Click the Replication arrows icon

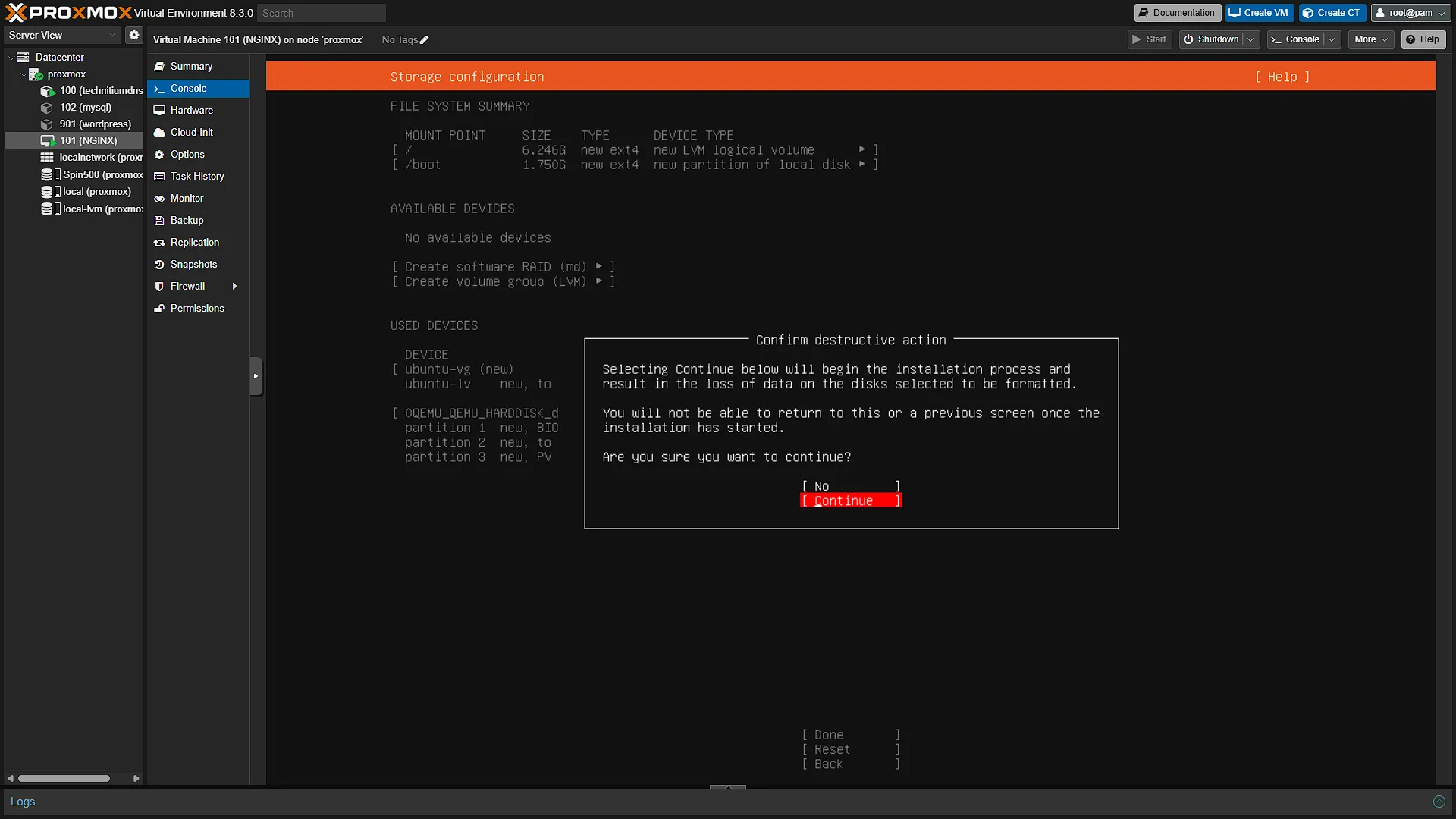[159, 243]
